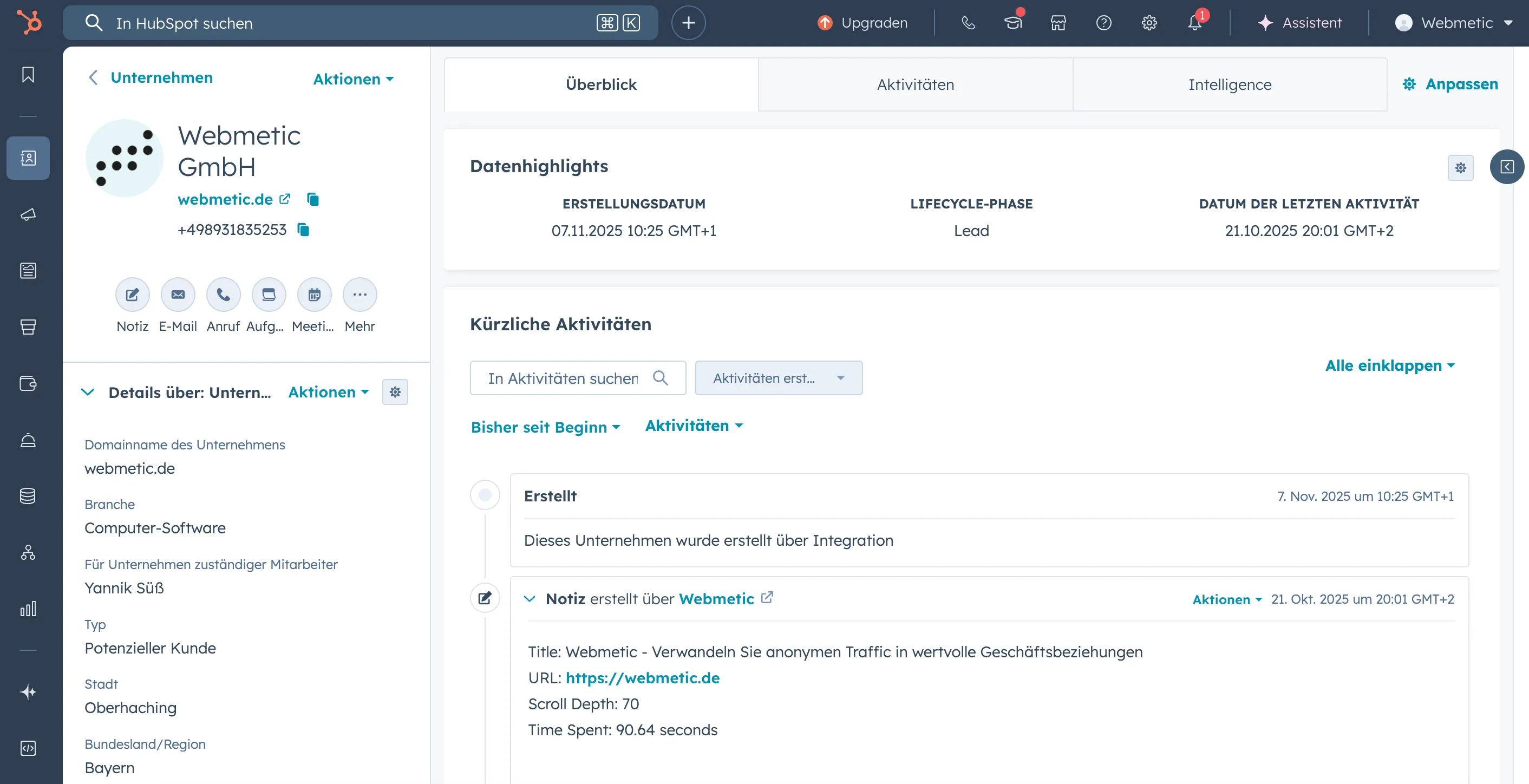The height and width of the screenshot is (784, 1529).
Task: Create a Notiz for Webmetic GmbH
Action: tap(132, 295)
